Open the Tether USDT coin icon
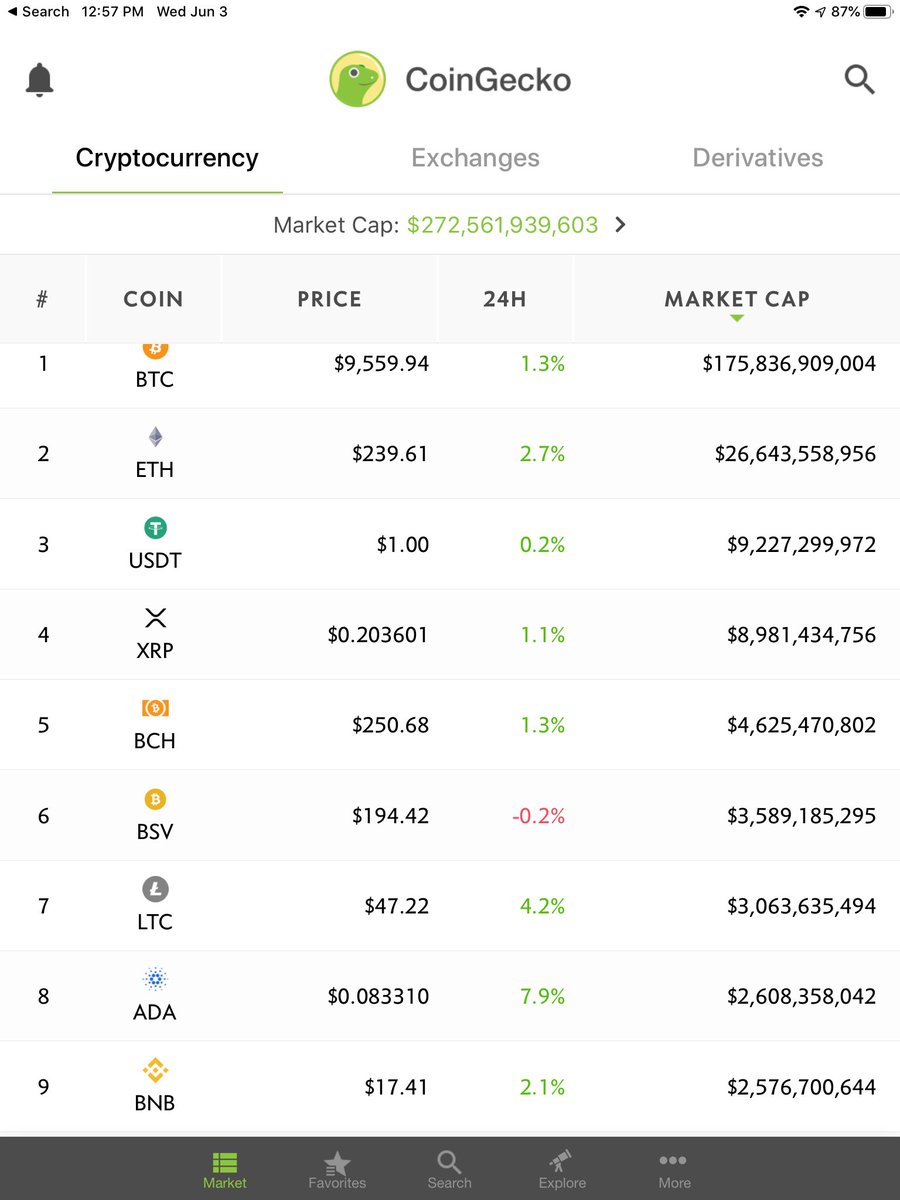The image size is (900, 1200). [155, 528]
